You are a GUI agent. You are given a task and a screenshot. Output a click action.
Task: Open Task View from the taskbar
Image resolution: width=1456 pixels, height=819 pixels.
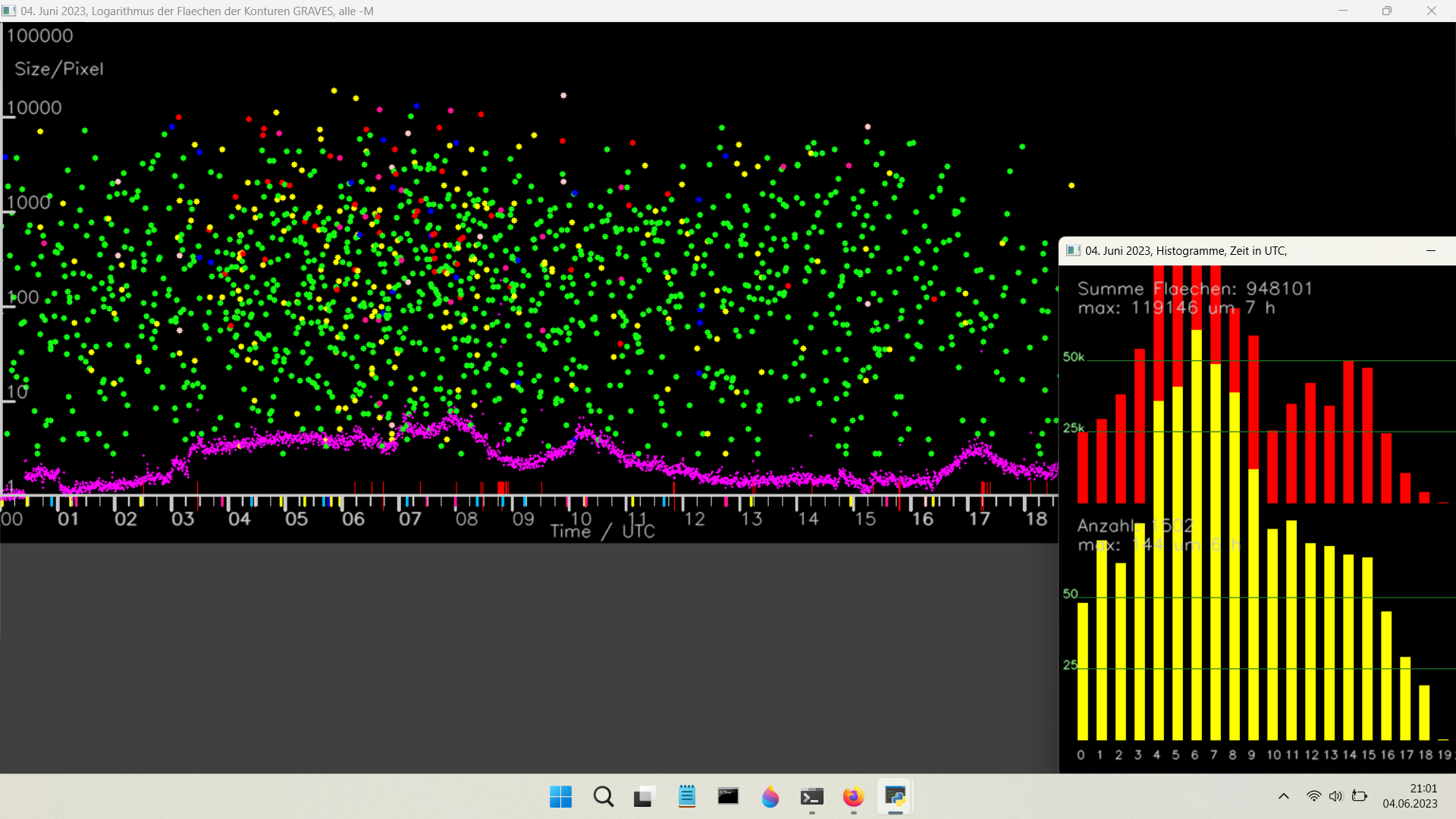pyautogui.click(x=644, y=797)
